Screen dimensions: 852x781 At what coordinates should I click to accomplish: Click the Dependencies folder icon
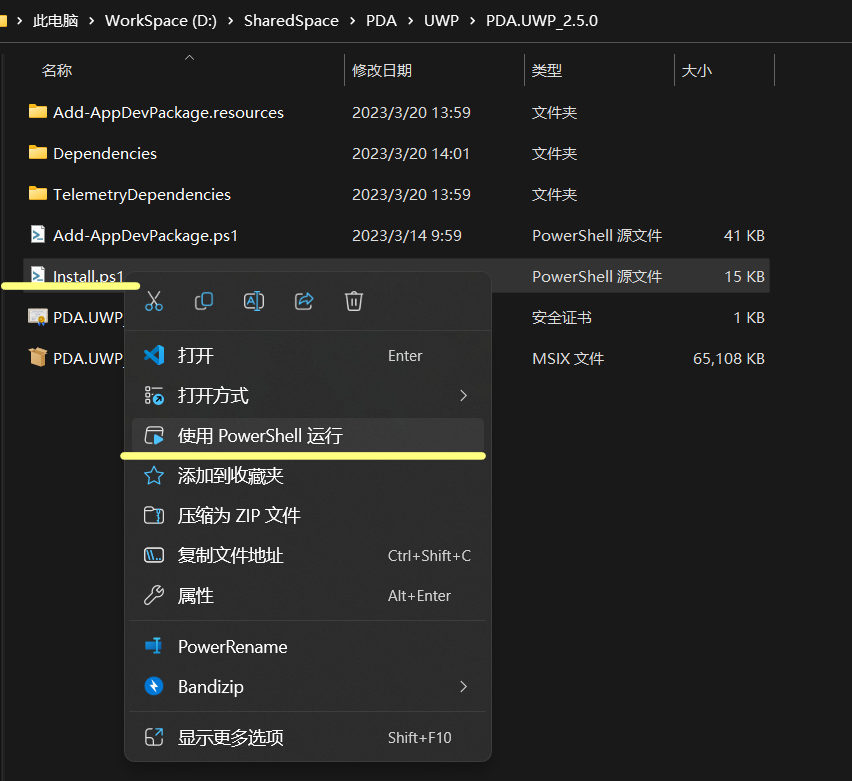tap(37, 152)
